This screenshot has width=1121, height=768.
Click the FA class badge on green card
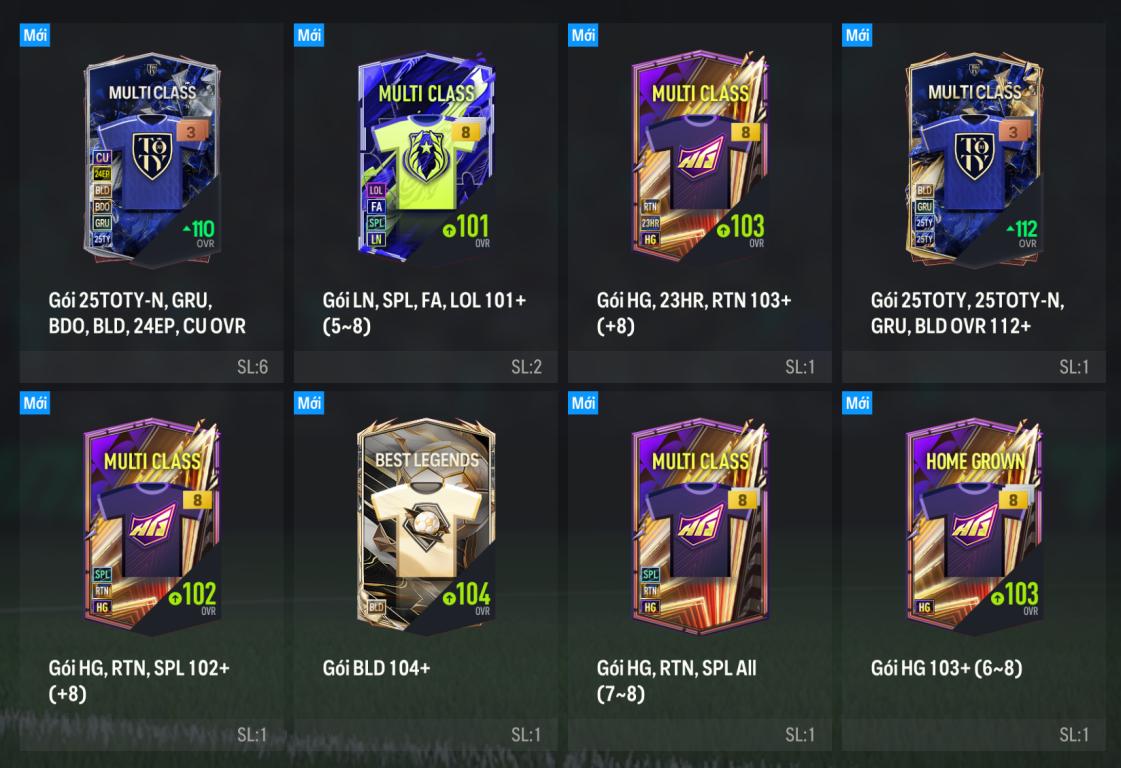click(x=376, y=207)
